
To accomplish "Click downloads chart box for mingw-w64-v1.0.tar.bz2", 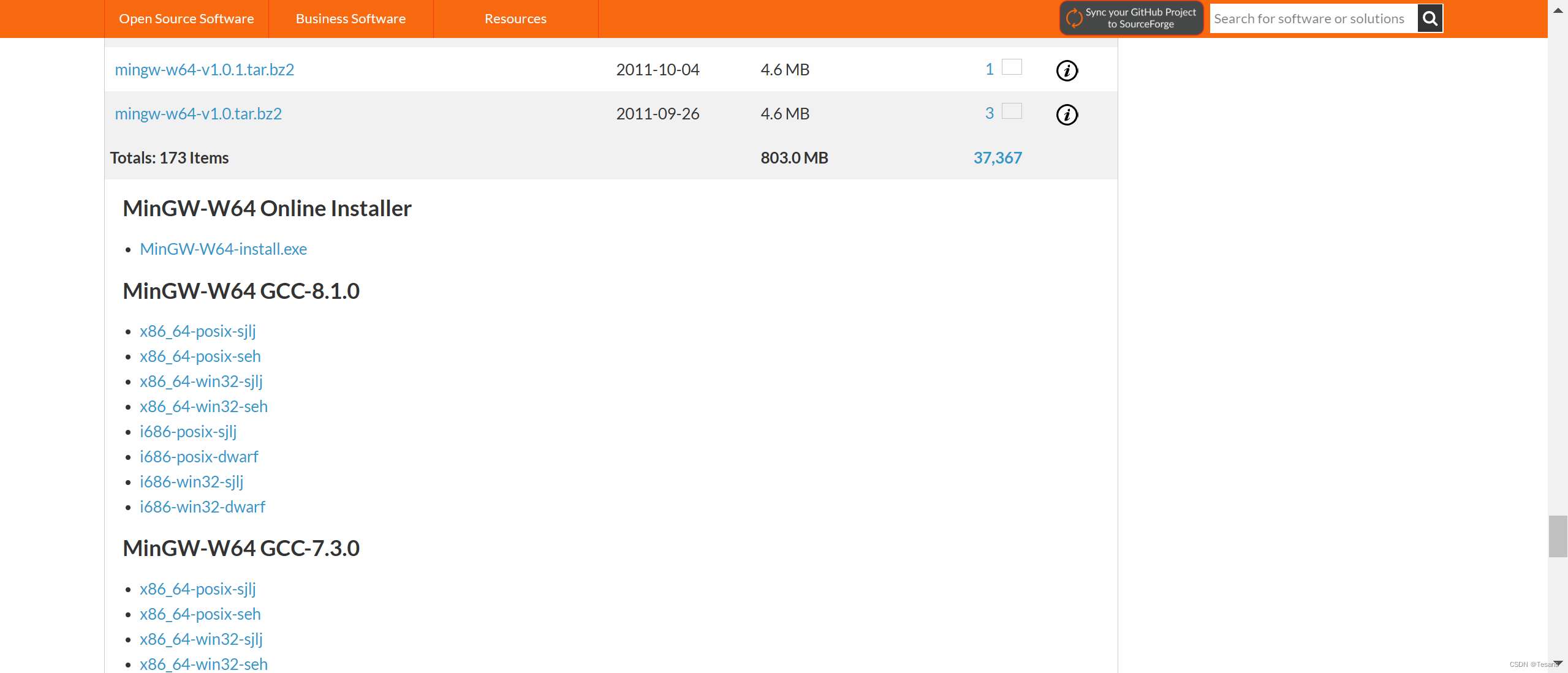I will [x=1012, y=111].
